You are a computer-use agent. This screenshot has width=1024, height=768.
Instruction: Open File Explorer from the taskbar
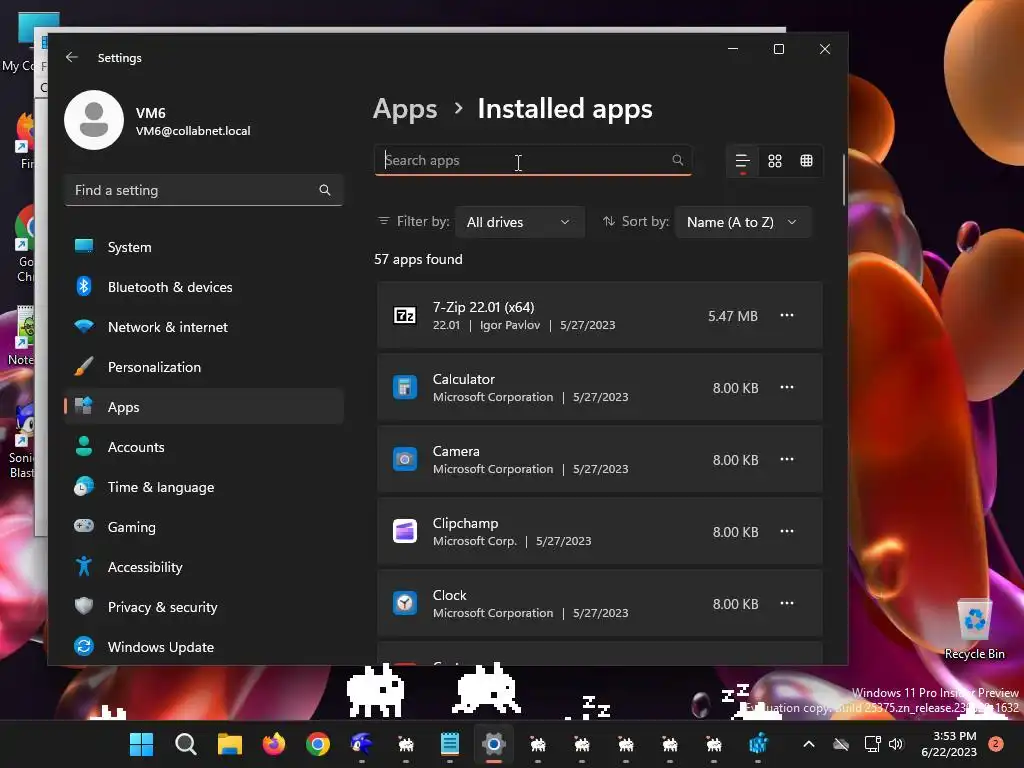click(230, 744)
